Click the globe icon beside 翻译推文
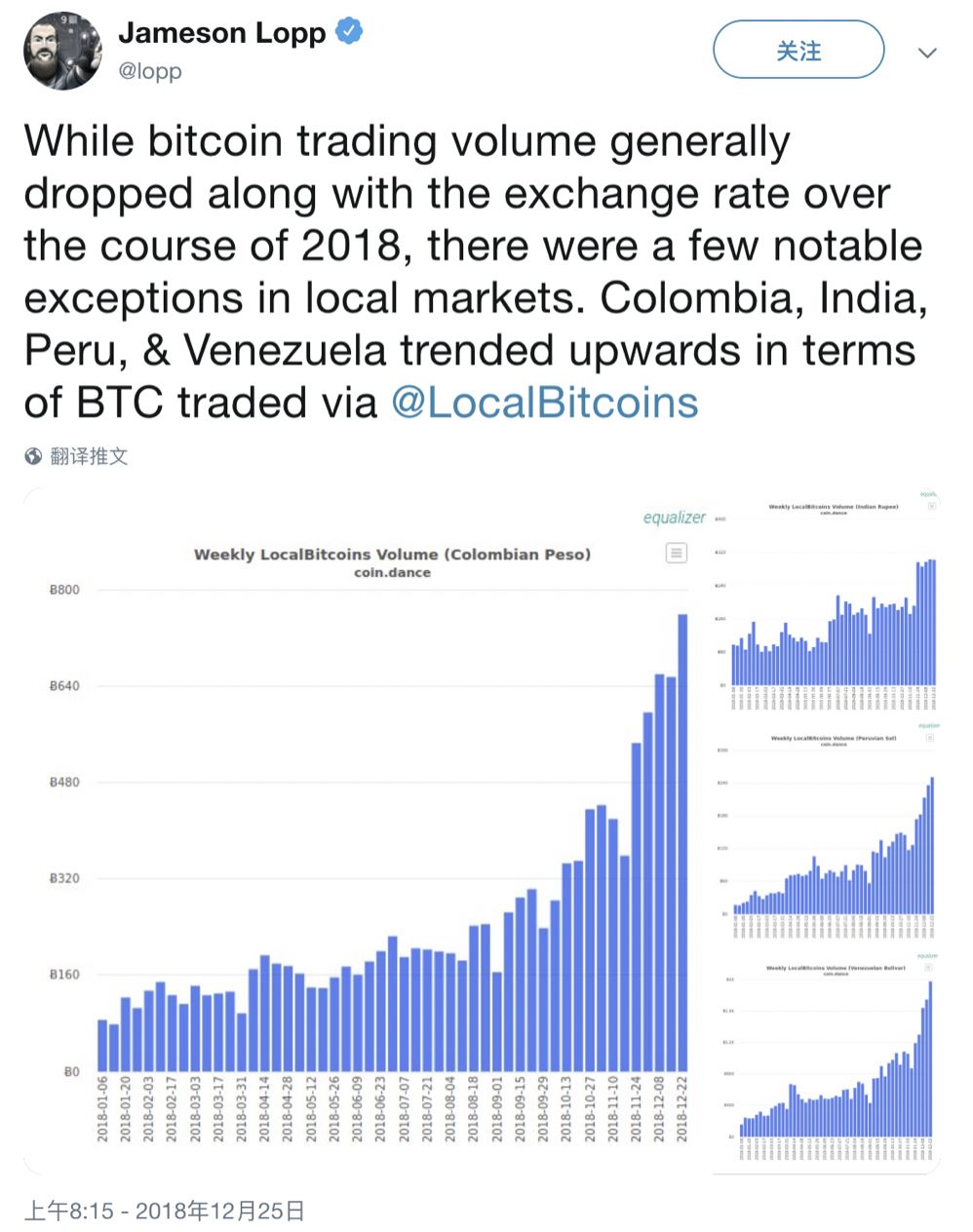973x1232 pixels. 33,456
